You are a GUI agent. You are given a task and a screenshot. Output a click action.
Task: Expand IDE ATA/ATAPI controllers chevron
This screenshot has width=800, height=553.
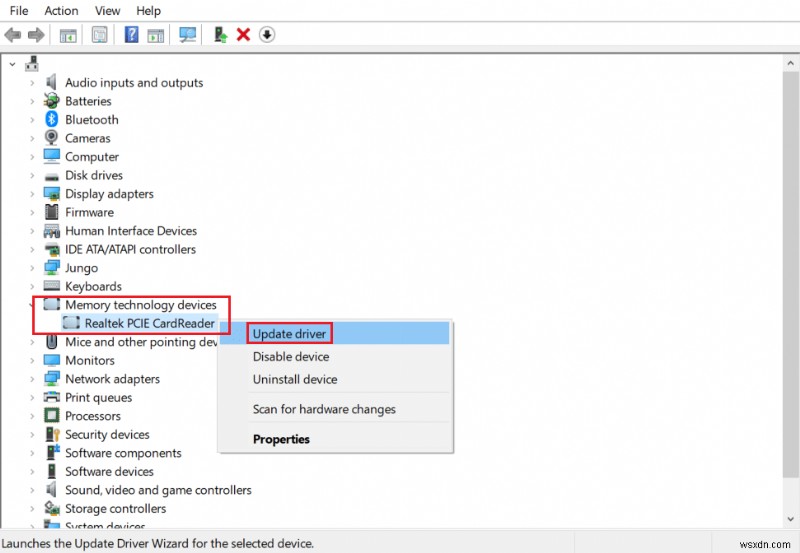tap(32, 249)
